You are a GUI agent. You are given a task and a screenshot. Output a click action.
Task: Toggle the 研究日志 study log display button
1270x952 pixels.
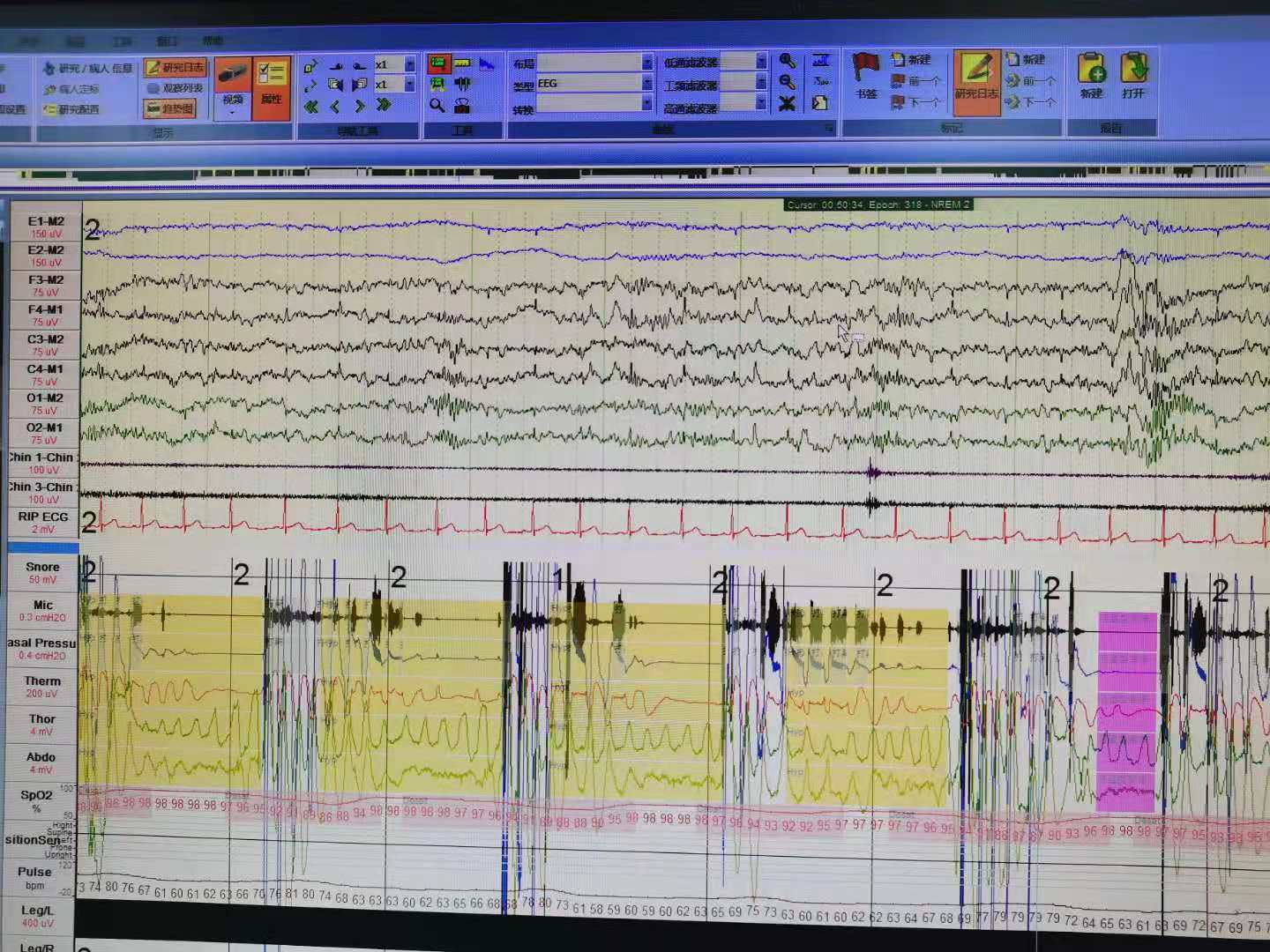click(175, 68)
